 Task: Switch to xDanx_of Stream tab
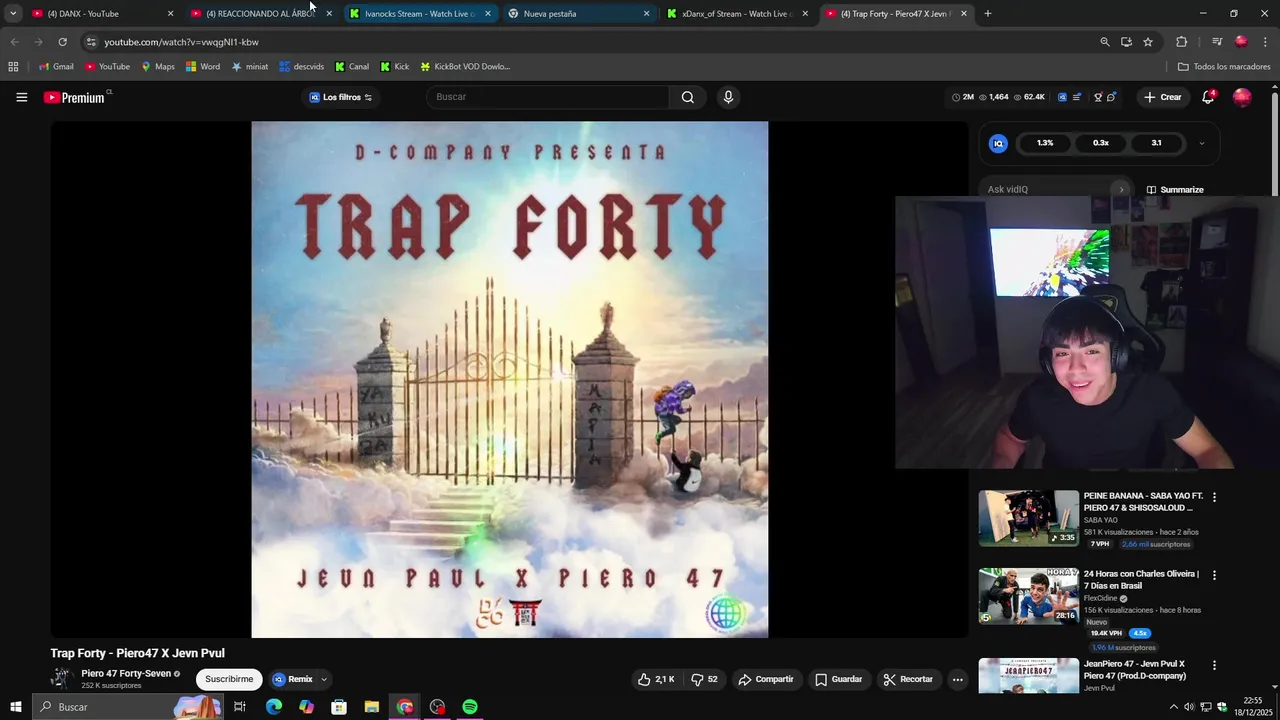(737, 13)
